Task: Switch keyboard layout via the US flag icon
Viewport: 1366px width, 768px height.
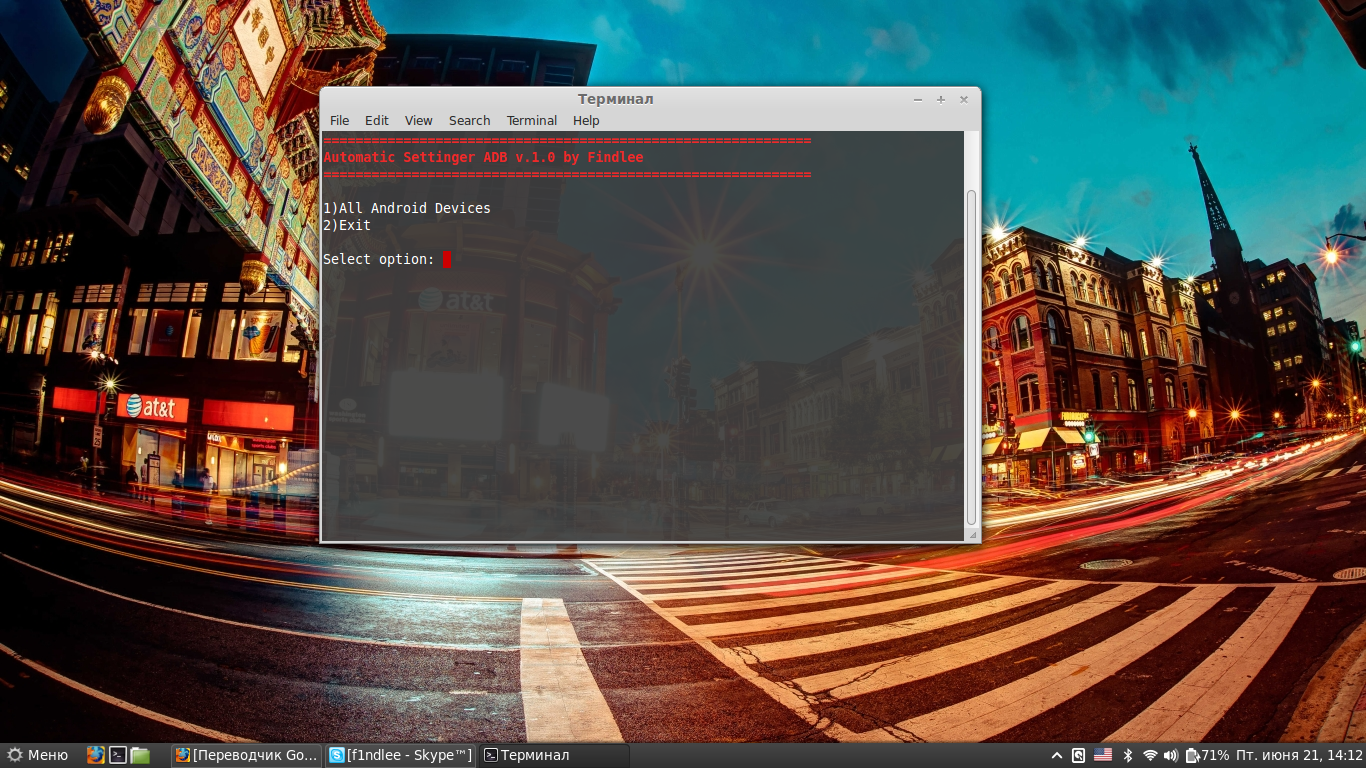Action: [x=1102, y=755]
